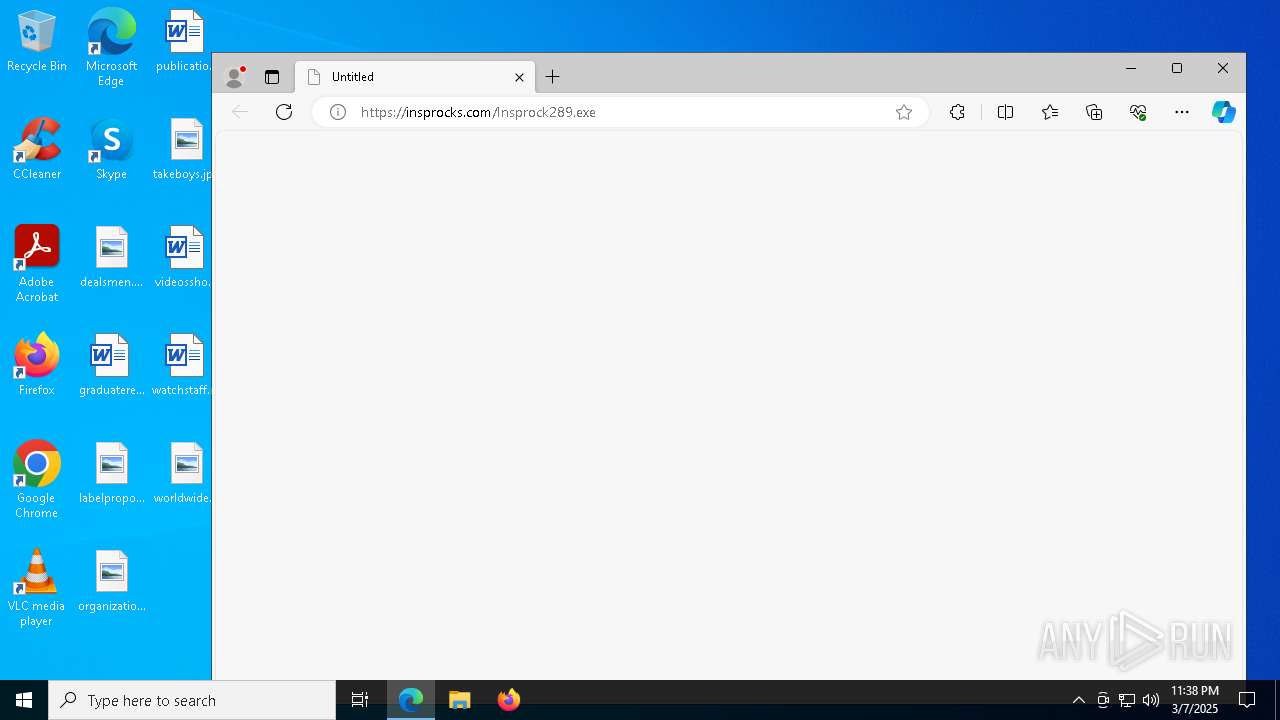Close the Edge window

1223,68
